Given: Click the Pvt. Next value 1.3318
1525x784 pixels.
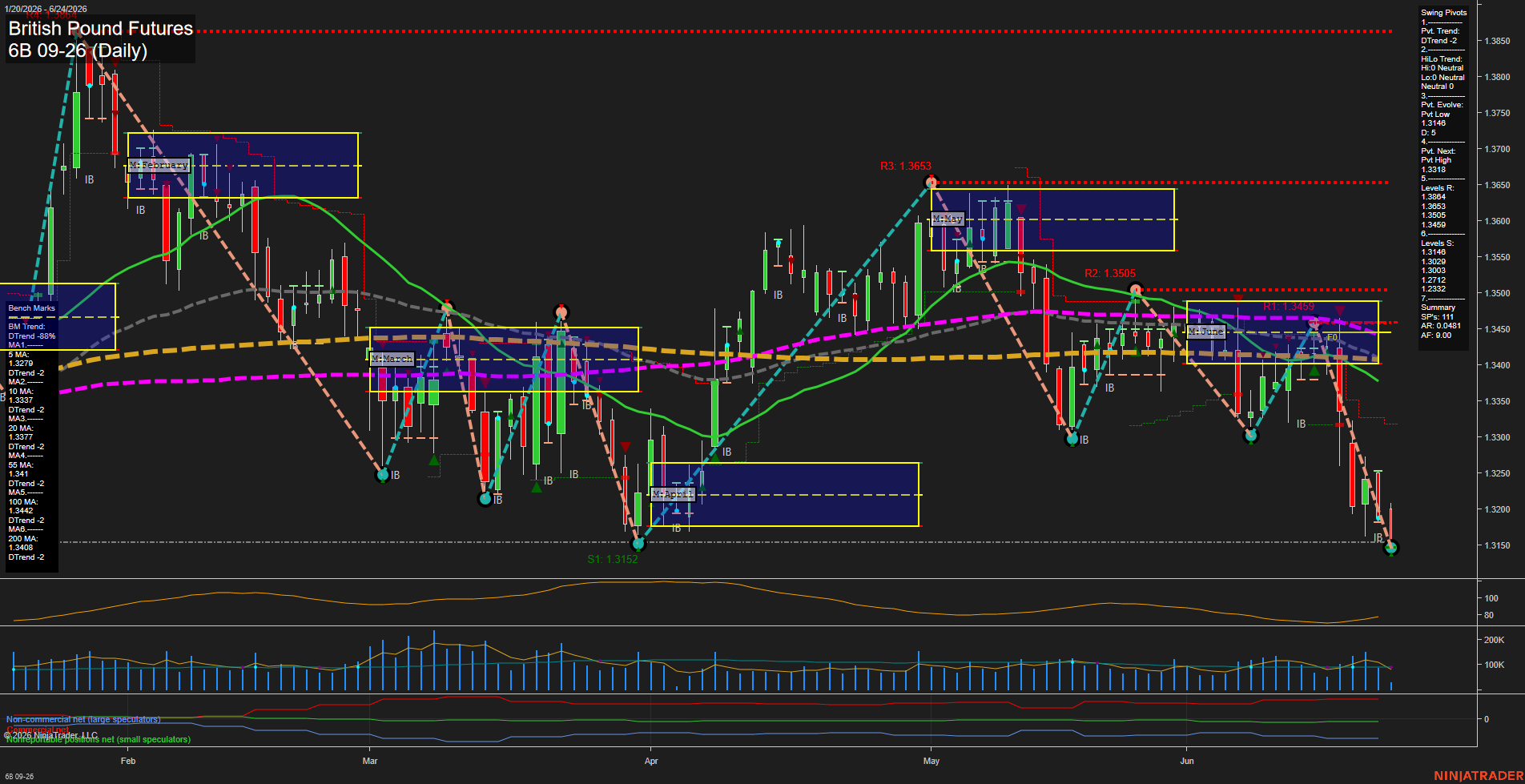Looking at the screenshot, I should 1434,170.
